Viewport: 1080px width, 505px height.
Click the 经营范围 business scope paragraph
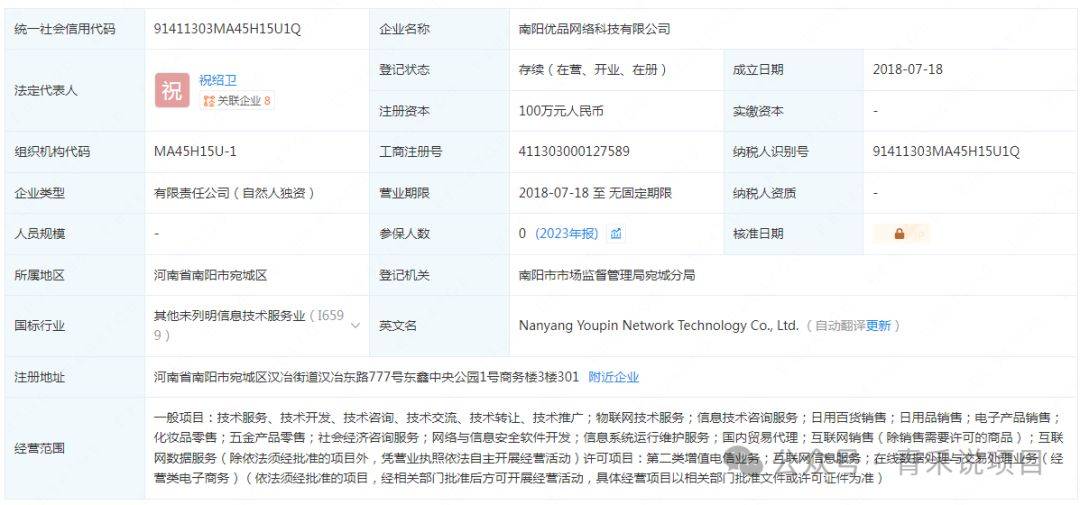click(x=609, y=448)
